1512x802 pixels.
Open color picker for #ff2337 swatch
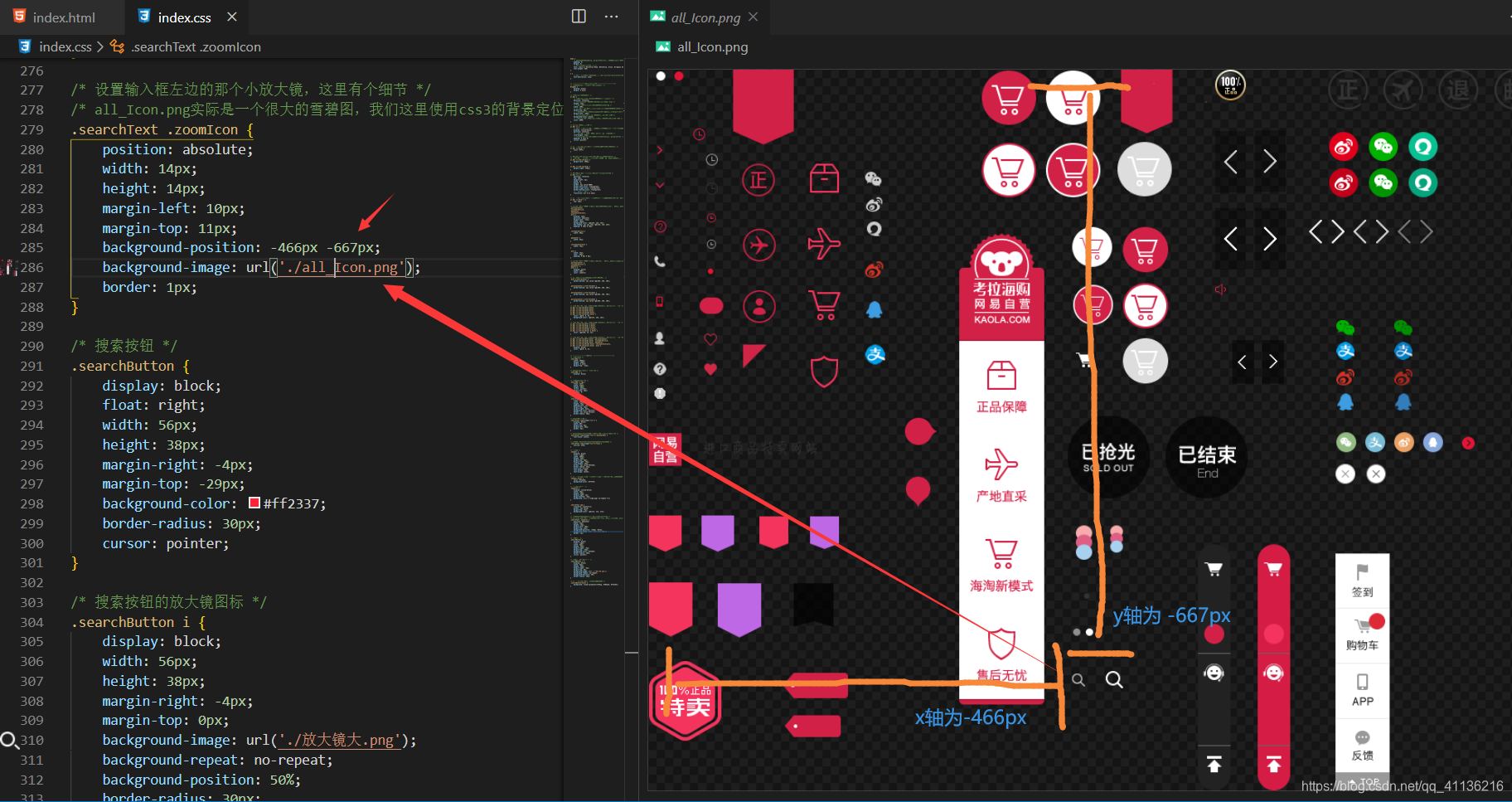coord(254,503)
